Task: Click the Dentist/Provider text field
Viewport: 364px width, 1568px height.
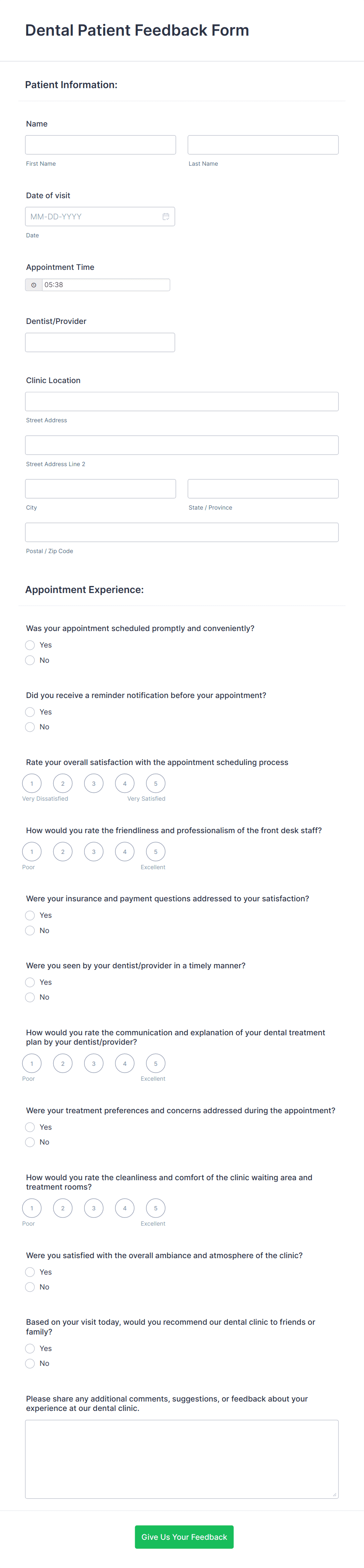Action: click(x=100, y=342)
